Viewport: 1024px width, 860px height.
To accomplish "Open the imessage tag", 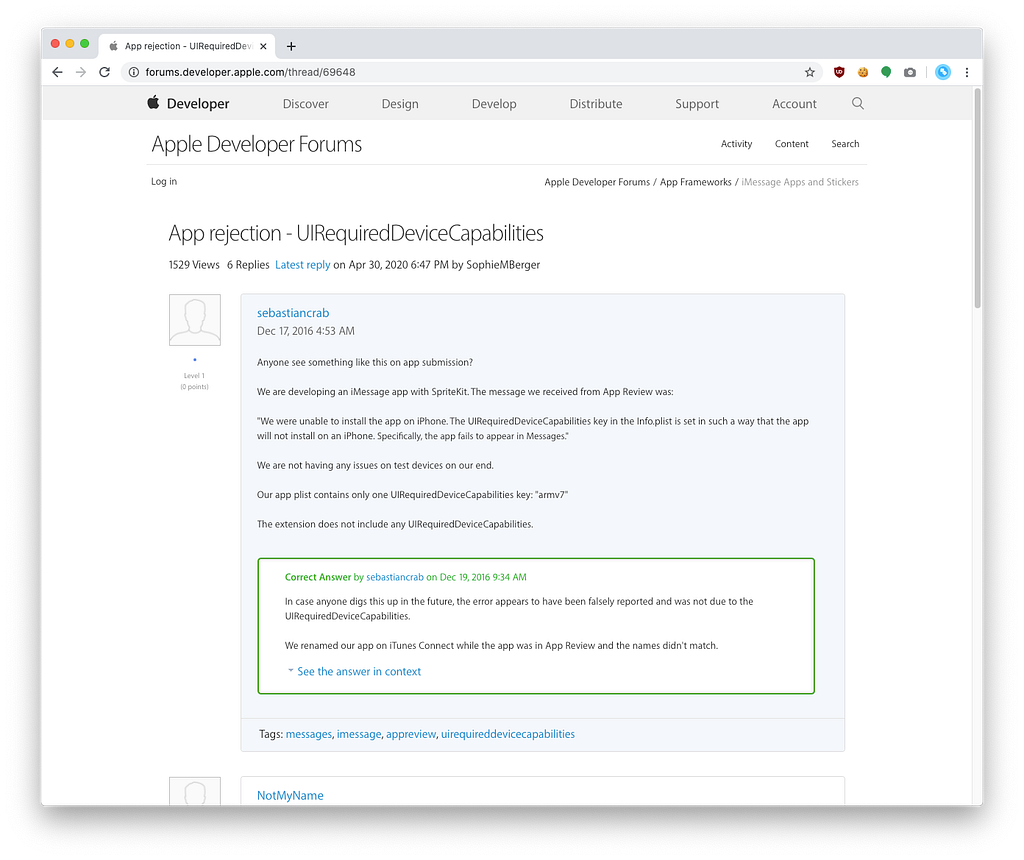I will point(359,734).
